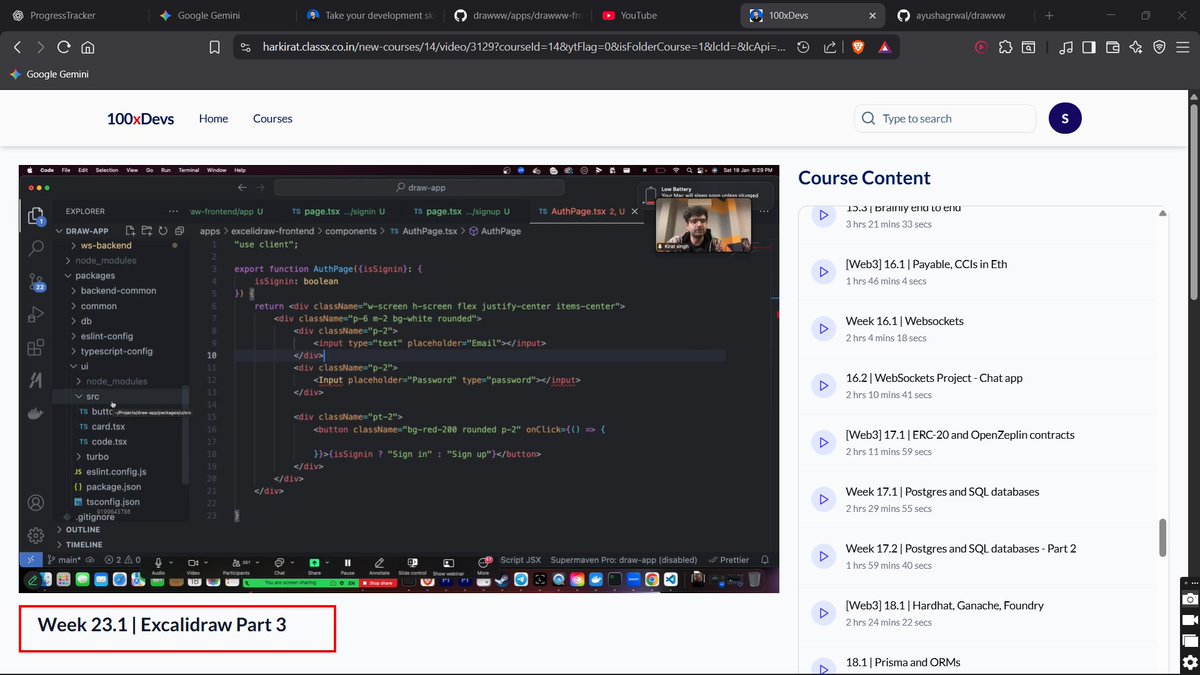Open the Leo AI sparkle icon
The height and width of the screenshot is (675, 1200).
pos(1136,47)
